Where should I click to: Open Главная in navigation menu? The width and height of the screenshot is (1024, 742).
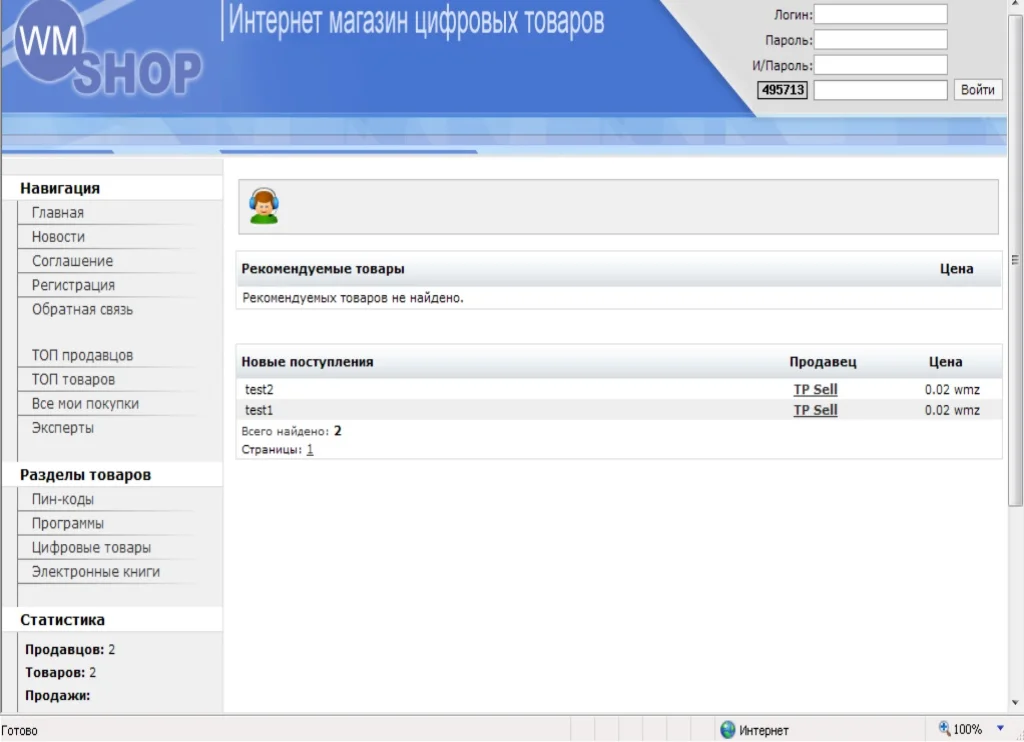(x=58, y=213)
